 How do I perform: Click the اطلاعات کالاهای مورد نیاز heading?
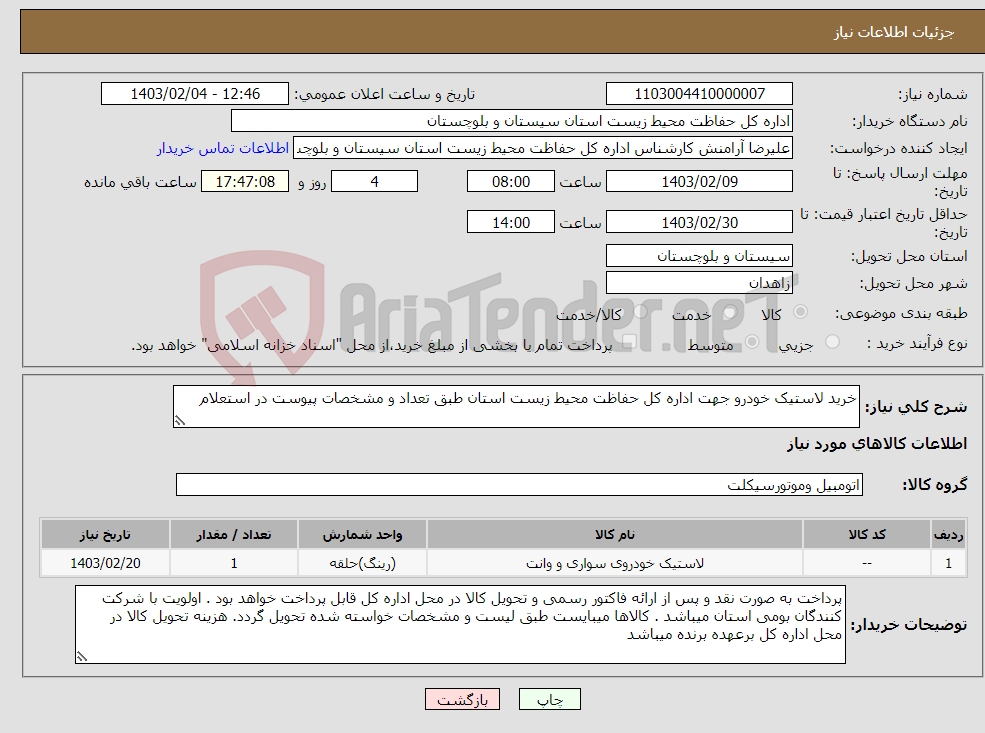(x=876, y=444)
